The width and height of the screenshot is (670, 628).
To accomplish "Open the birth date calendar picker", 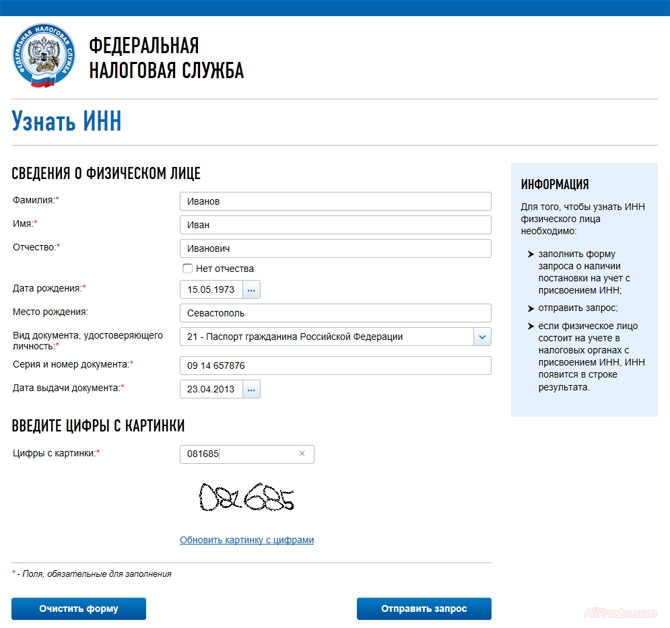I will point(251,290).
